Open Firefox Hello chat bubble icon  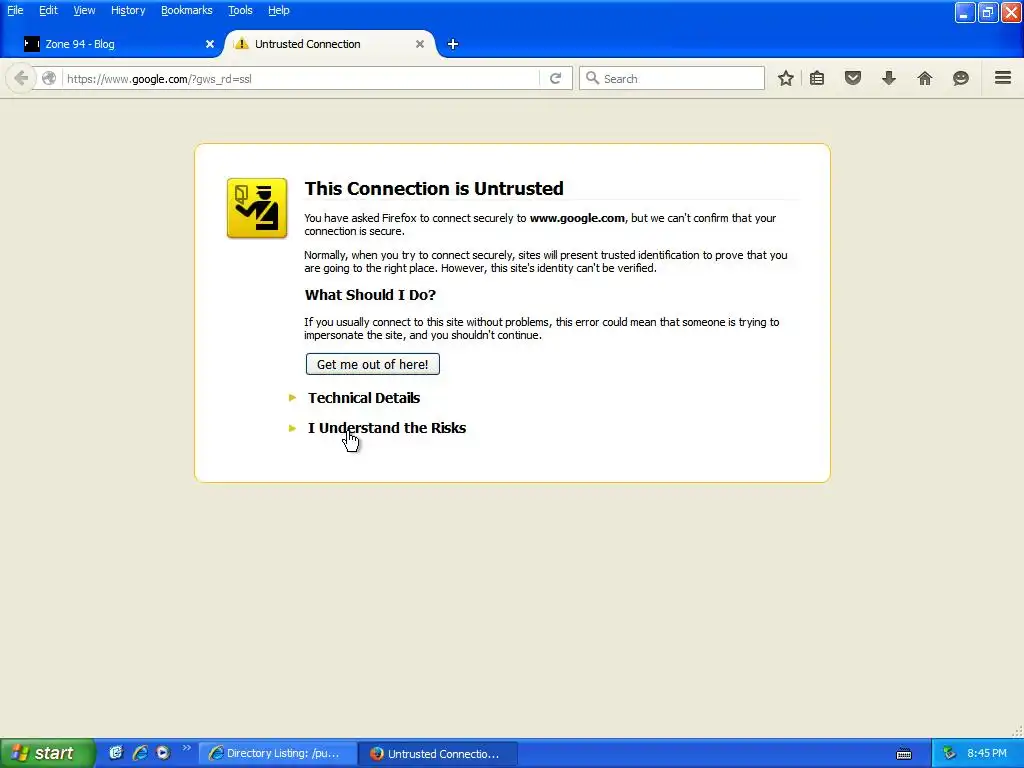click(961, 78)
